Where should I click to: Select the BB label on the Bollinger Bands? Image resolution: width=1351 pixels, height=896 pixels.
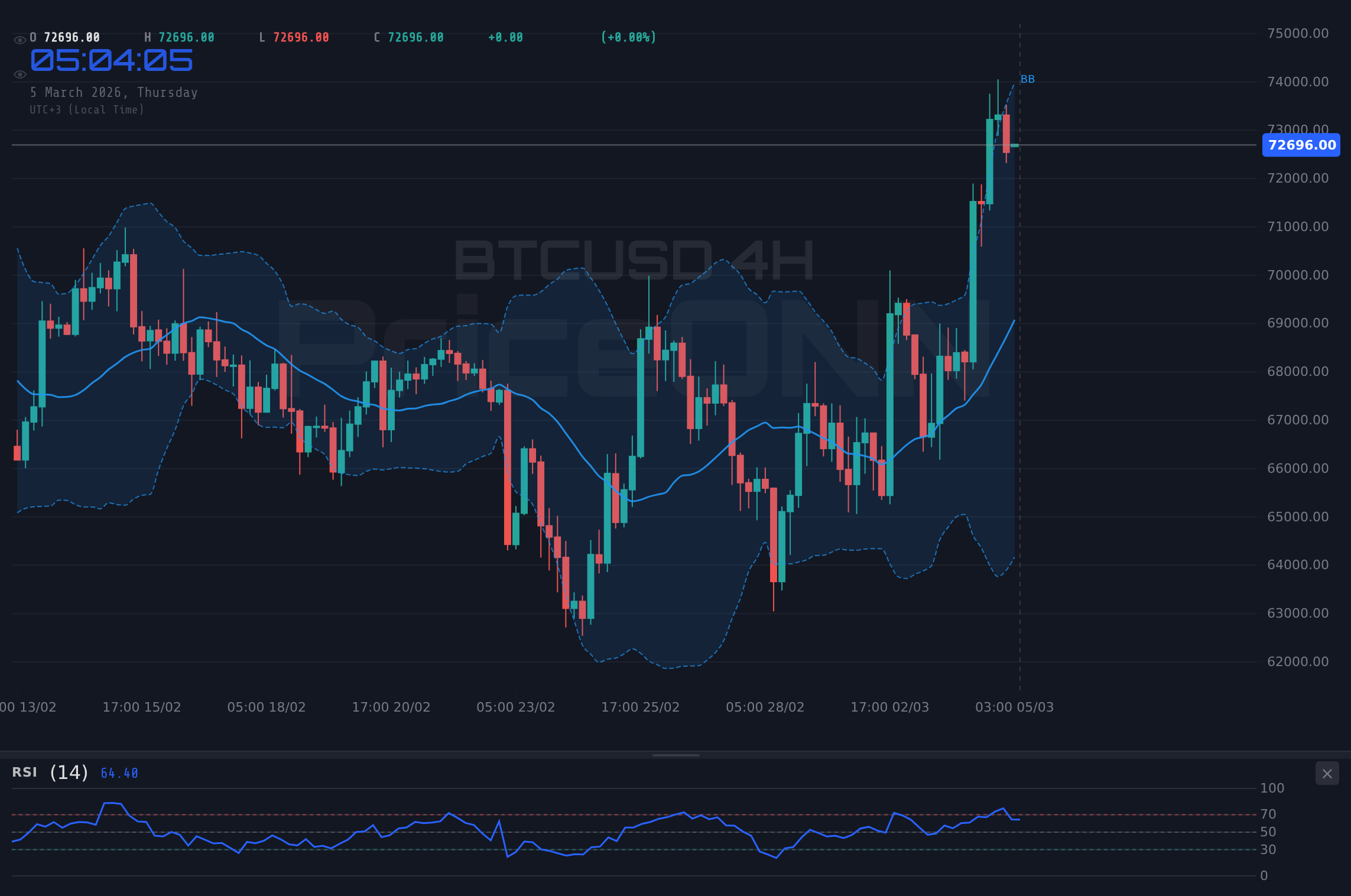(1027, 79)
